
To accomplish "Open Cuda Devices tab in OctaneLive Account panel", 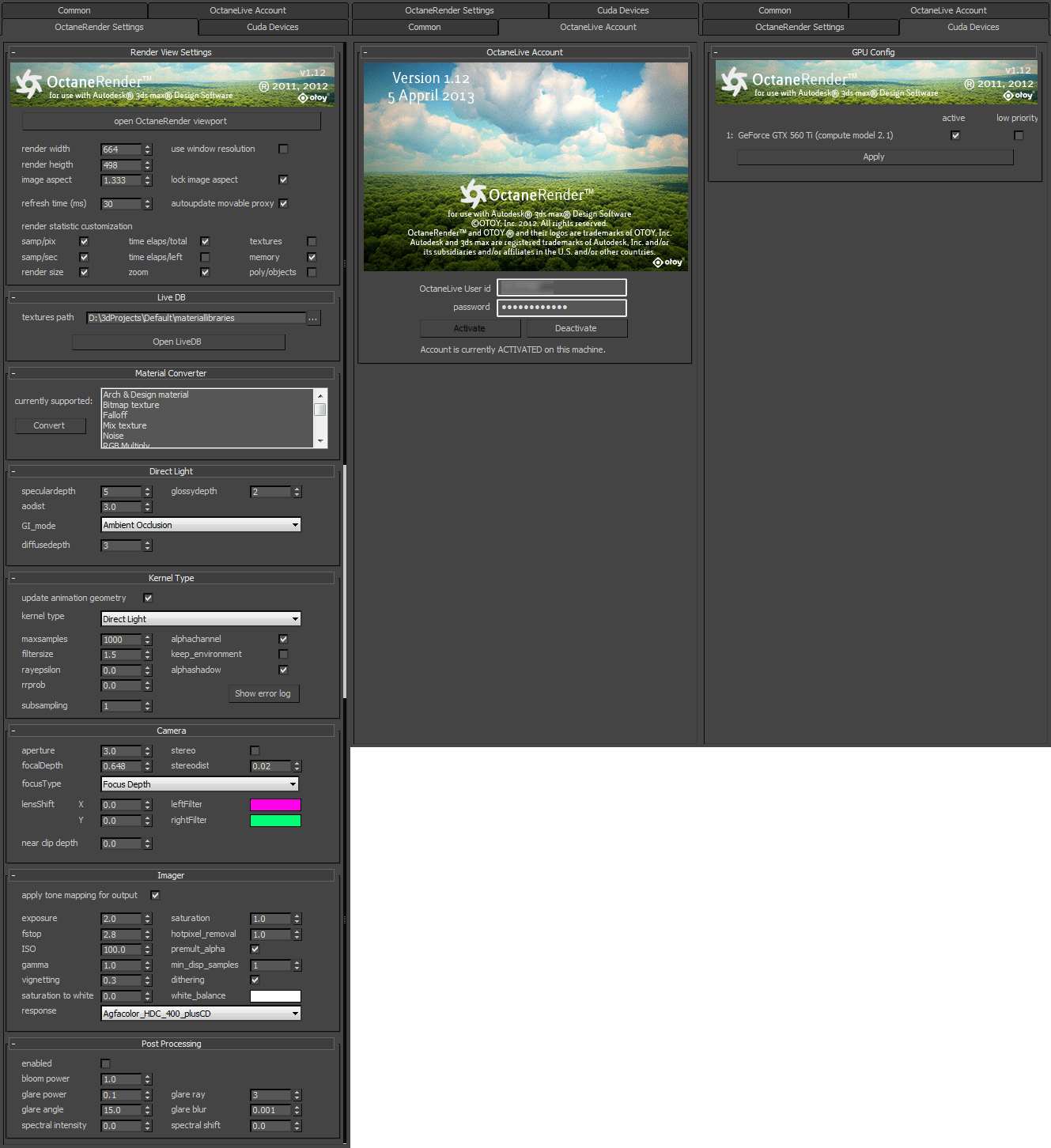I will (623, 10).
